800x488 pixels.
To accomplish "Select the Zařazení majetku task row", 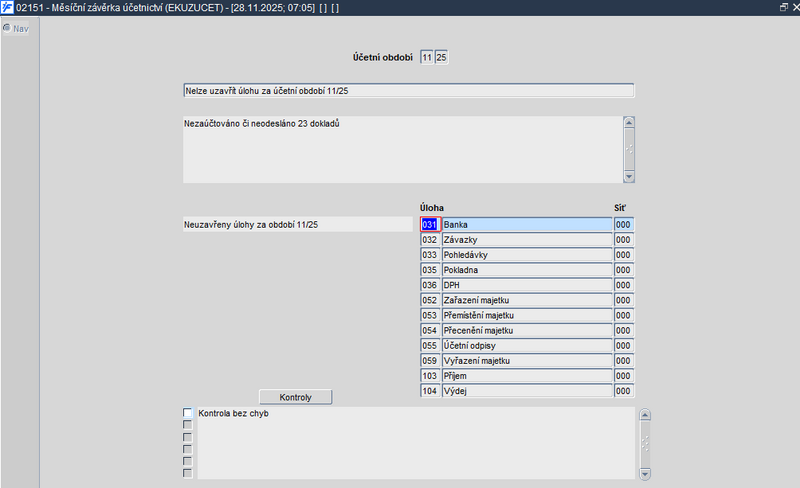I will (527, 300).
